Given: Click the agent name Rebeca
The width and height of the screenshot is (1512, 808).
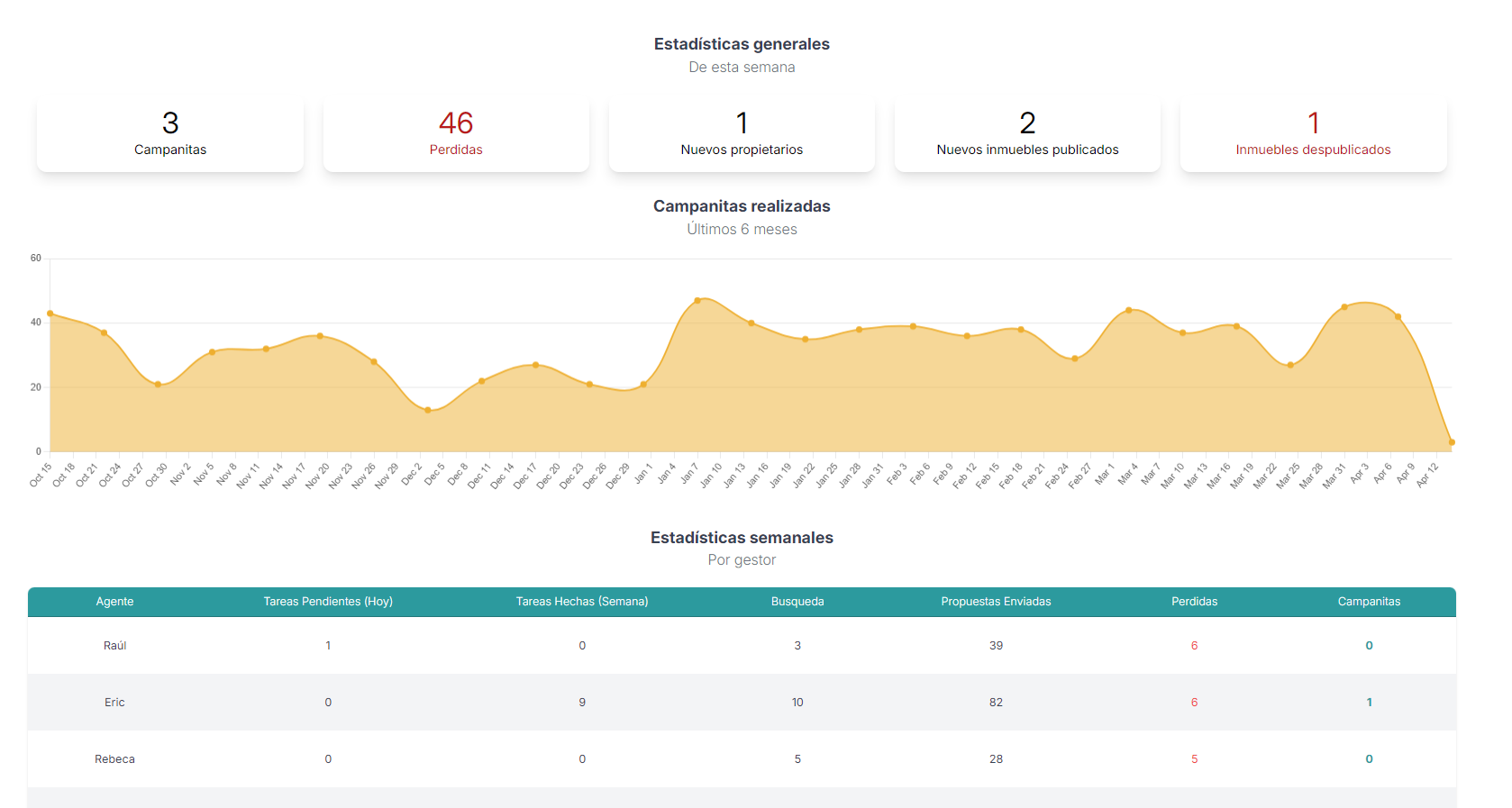Looking at the screenshot, I should pos(114,759).
